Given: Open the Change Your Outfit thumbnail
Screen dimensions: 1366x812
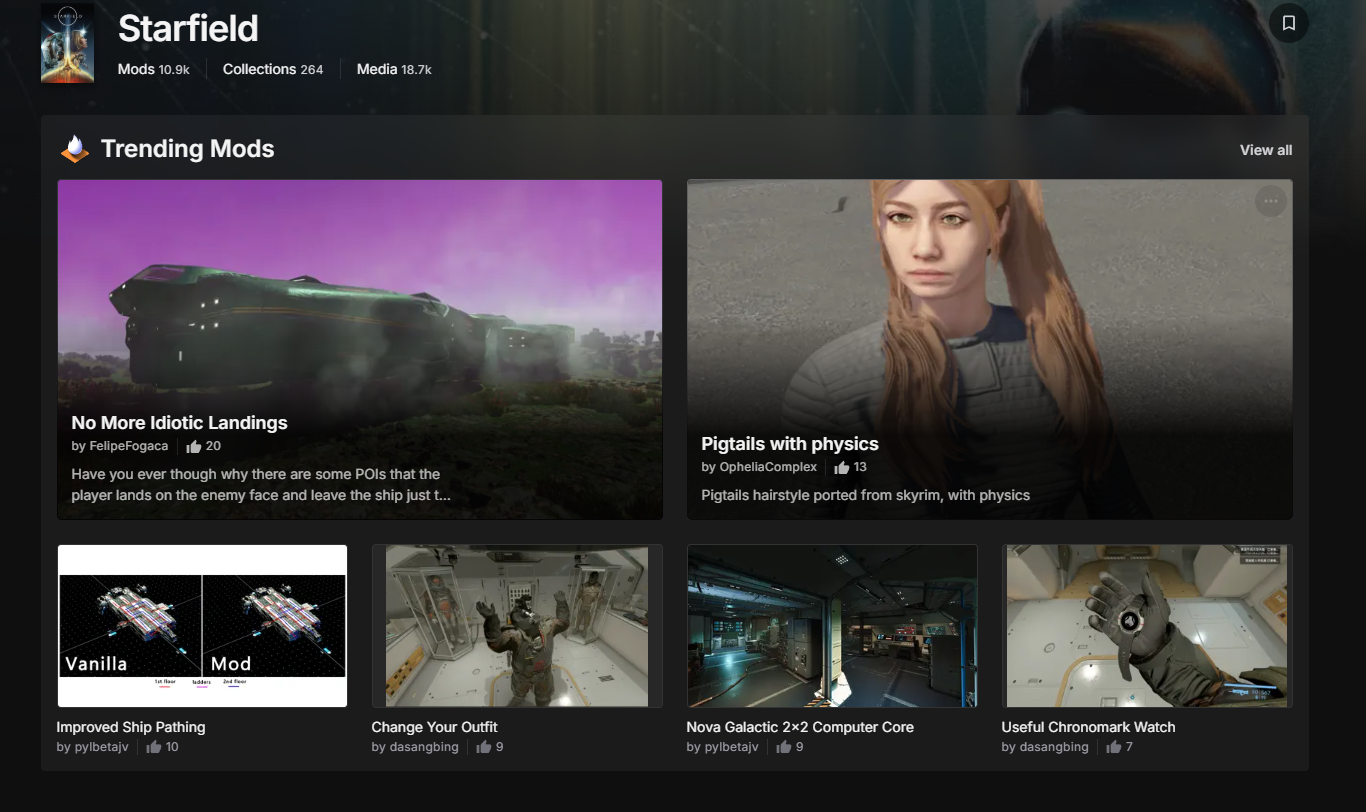Looking at the screenshot, I should coord(517,626).
